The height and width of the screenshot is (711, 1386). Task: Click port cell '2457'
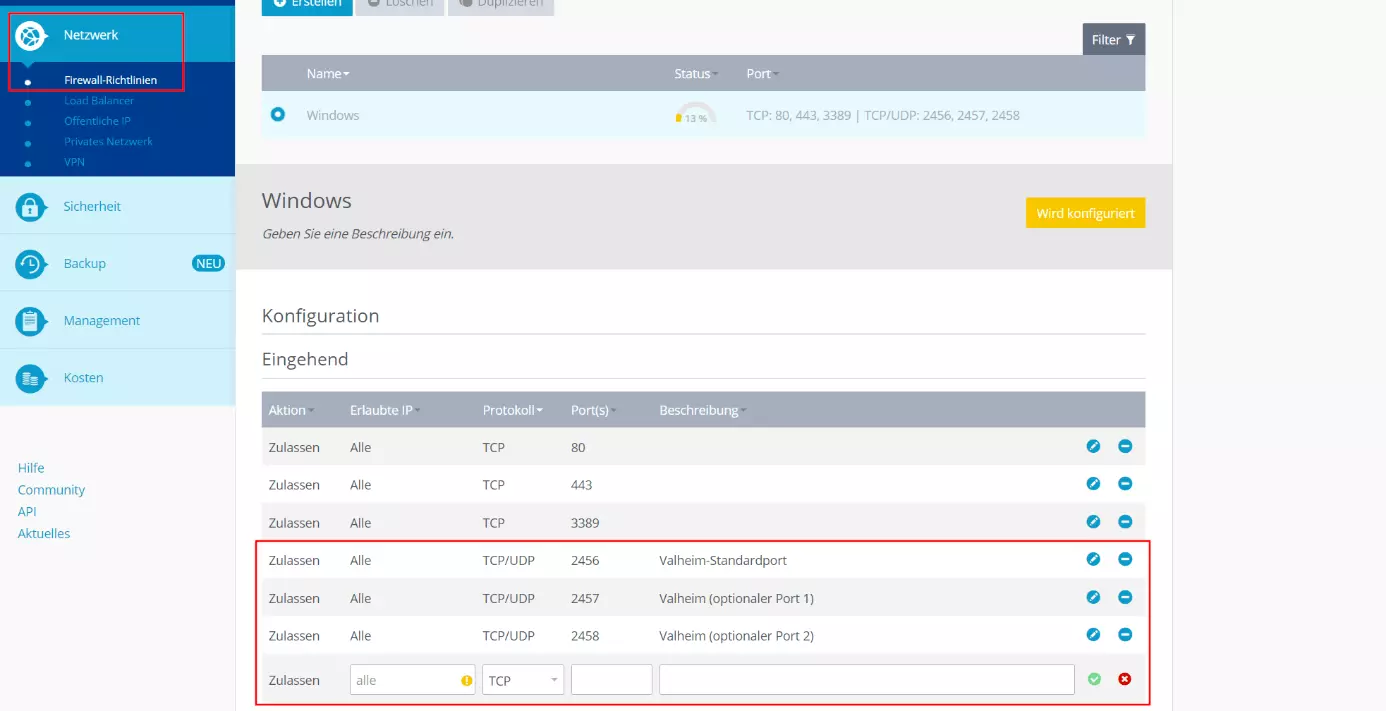click(x=585, y=598)
